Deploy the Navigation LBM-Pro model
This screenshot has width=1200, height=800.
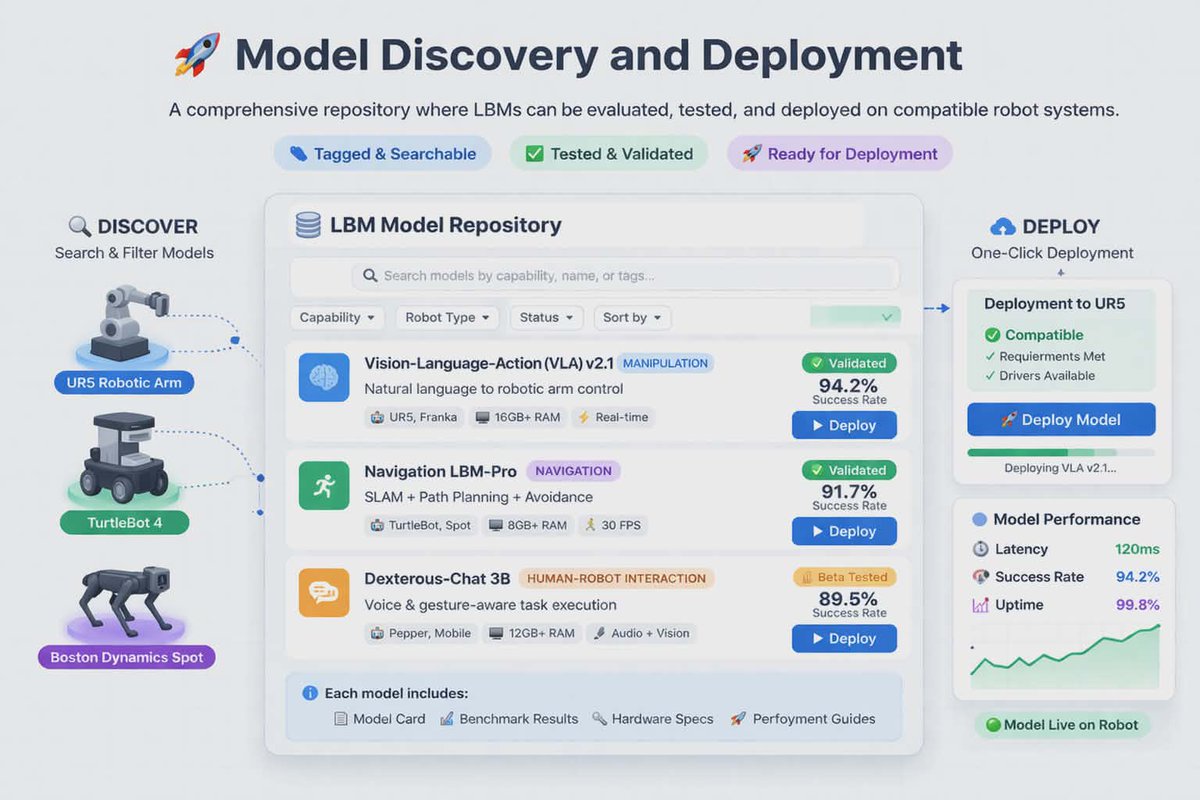pos(844,531)
